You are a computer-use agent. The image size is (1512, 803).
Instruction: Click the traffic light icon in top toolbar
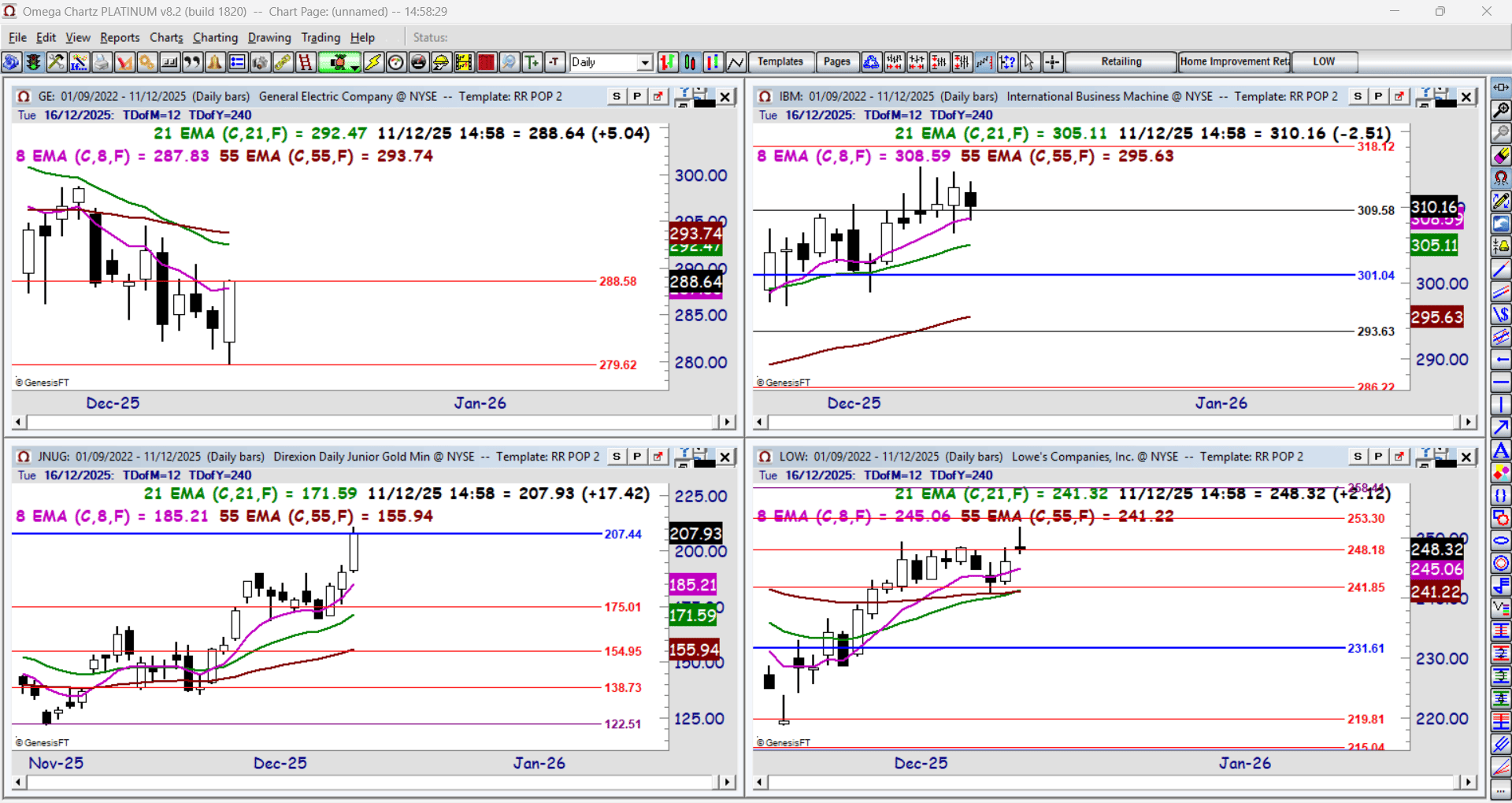click(33, 62)
